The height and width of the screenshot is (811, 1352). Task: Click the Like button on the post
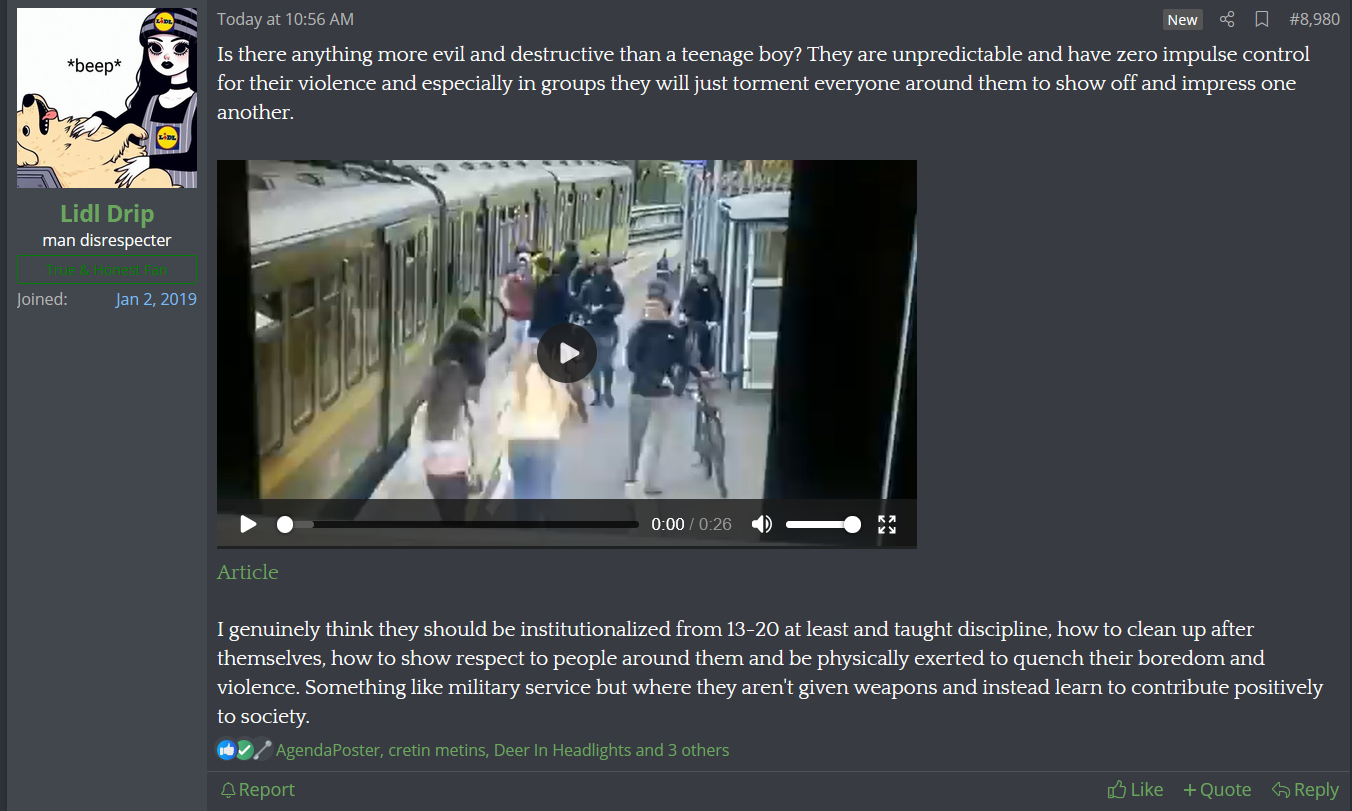(1135, 790)
